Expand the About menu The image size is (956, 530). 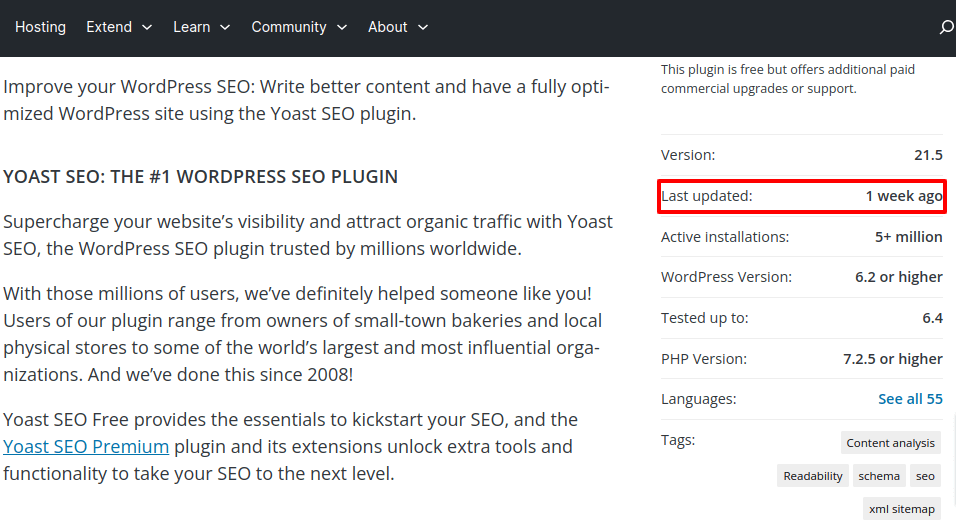pyautogui.click(x=397, y=27)
